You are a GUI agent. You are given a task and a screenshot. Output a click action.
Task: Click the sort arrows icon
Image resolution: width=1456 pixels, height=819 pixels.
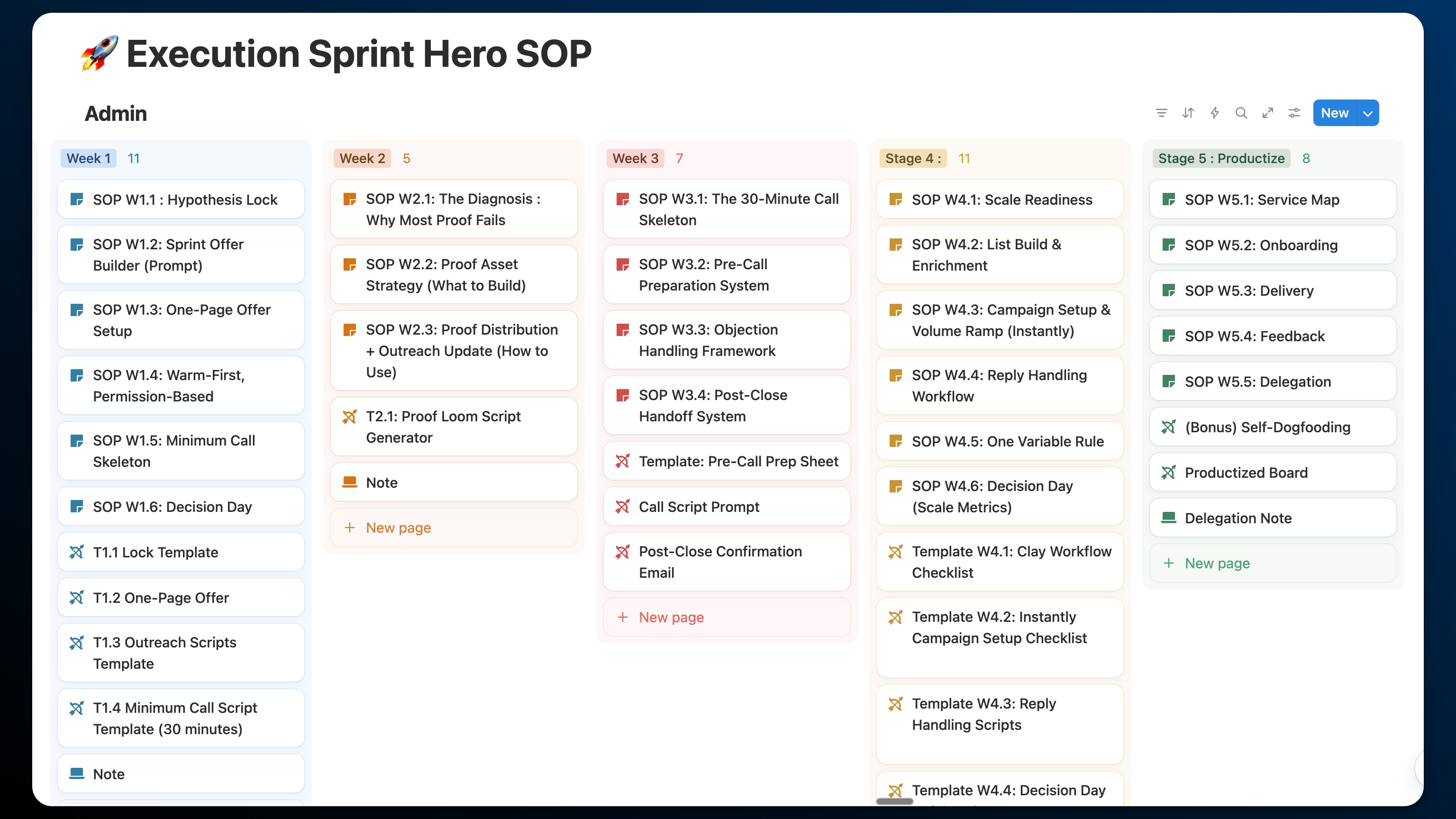click(x=1188, y=113)
